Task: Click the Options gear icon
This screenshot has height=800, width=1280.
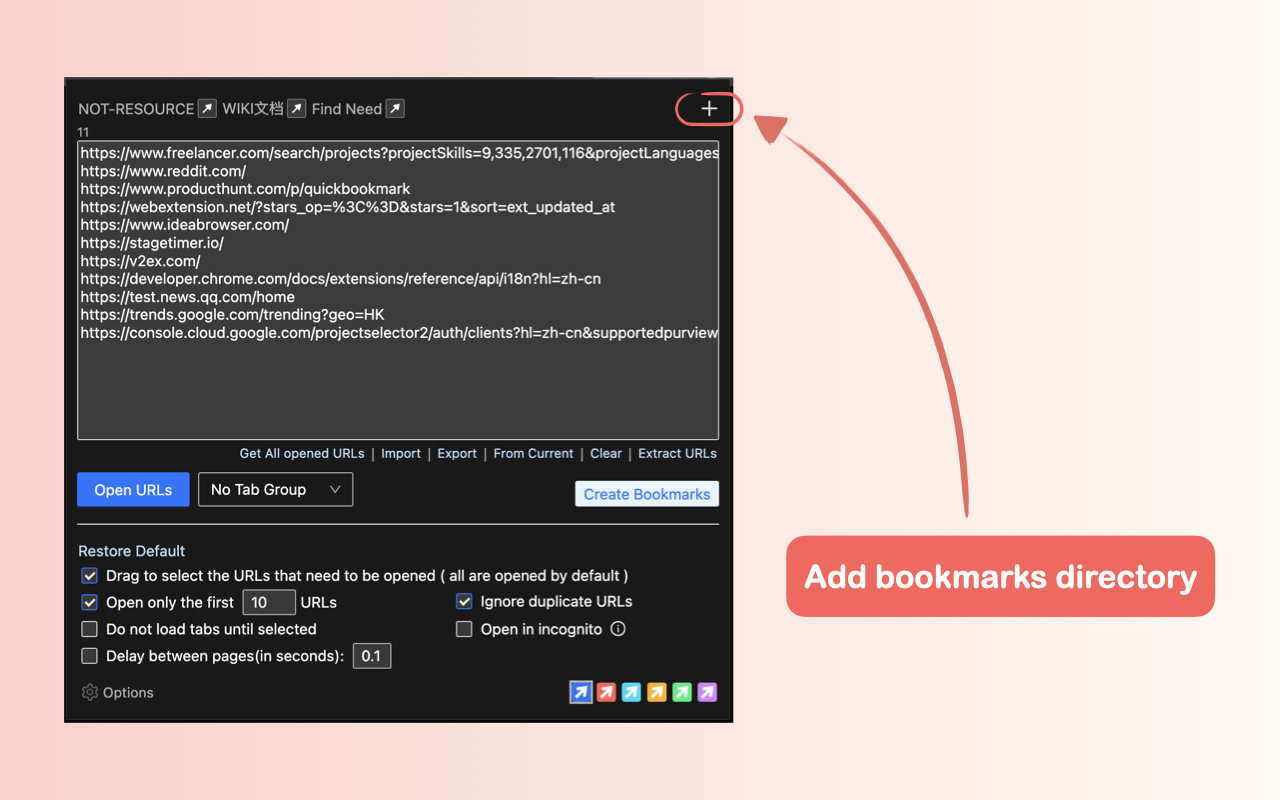Action: [90, 692]
